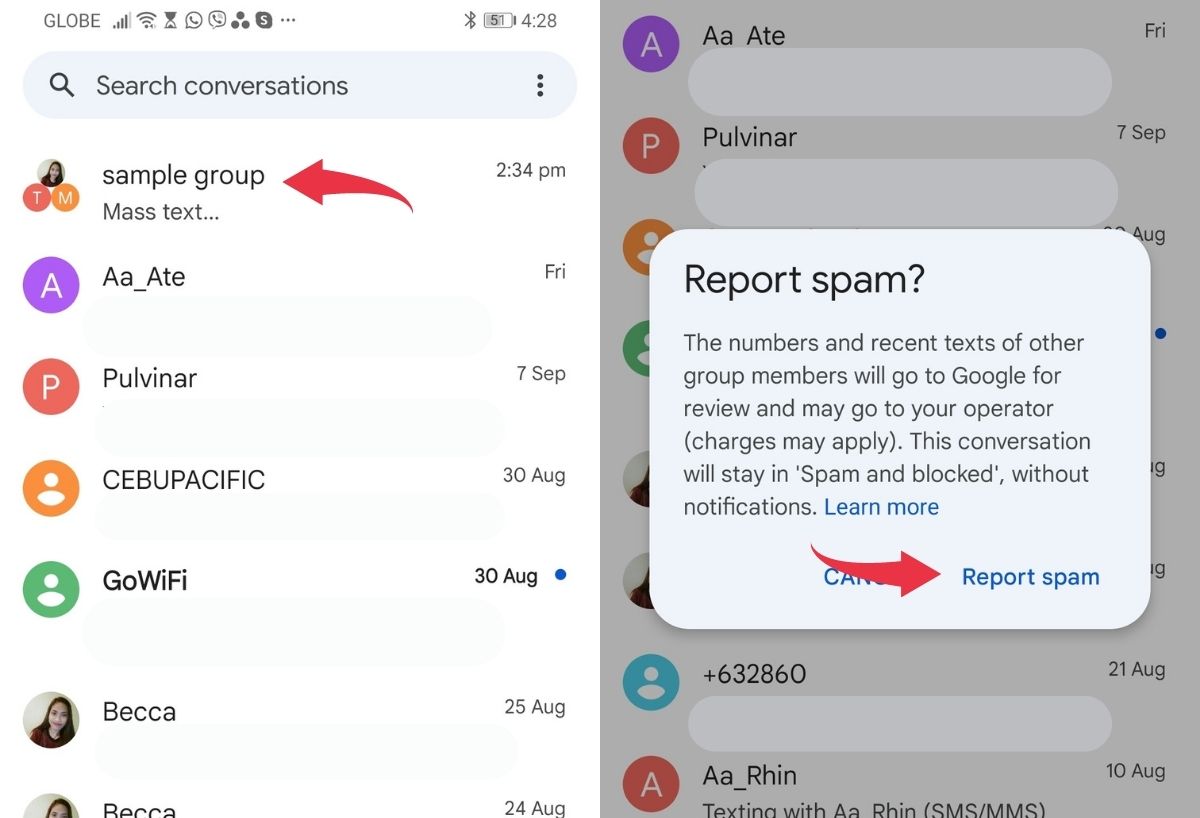Tap the search magnifier icon

[x=62, y=86]
